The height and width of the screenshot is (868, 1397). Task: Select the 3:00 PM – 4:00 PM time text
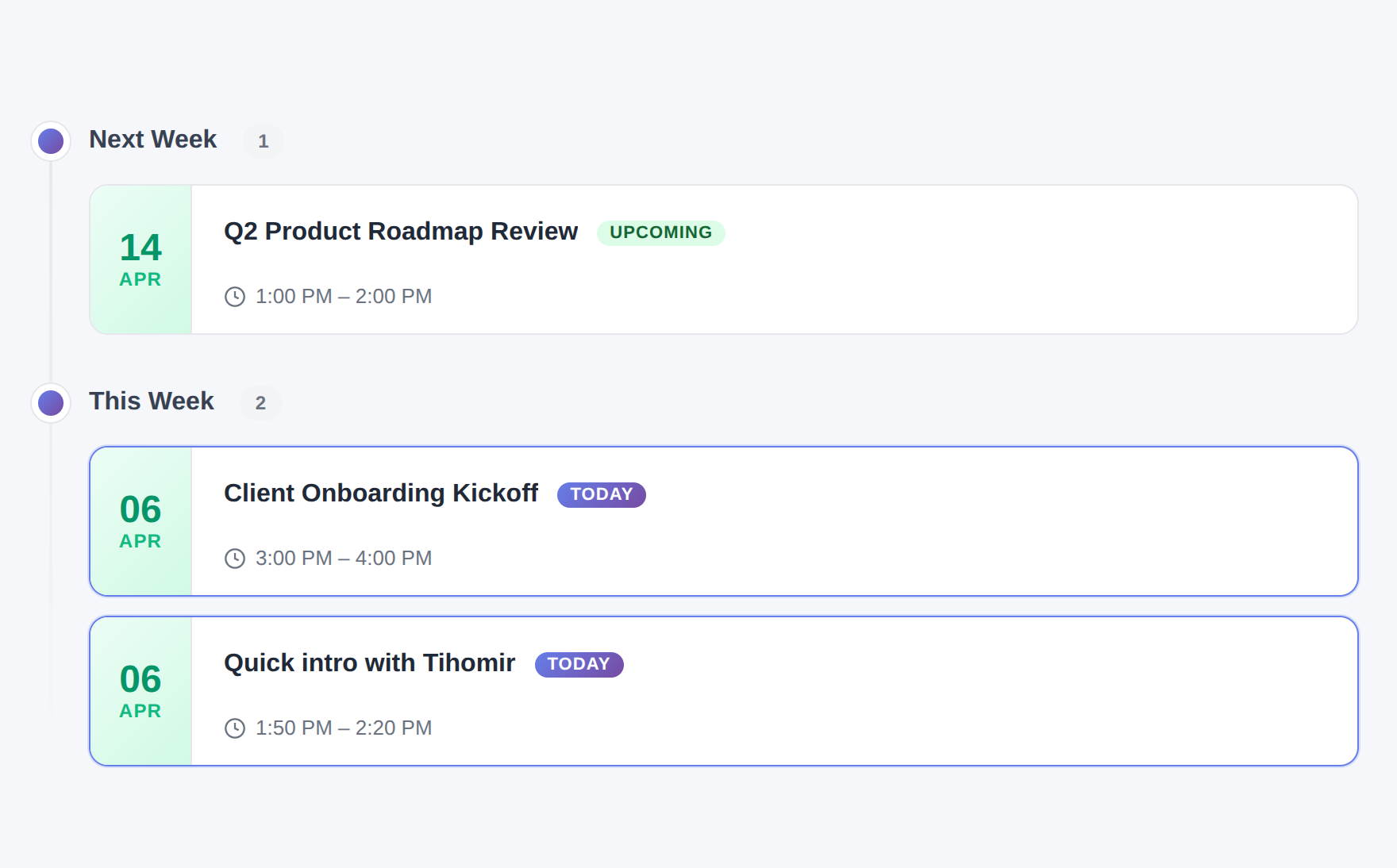tap(344, 559)
